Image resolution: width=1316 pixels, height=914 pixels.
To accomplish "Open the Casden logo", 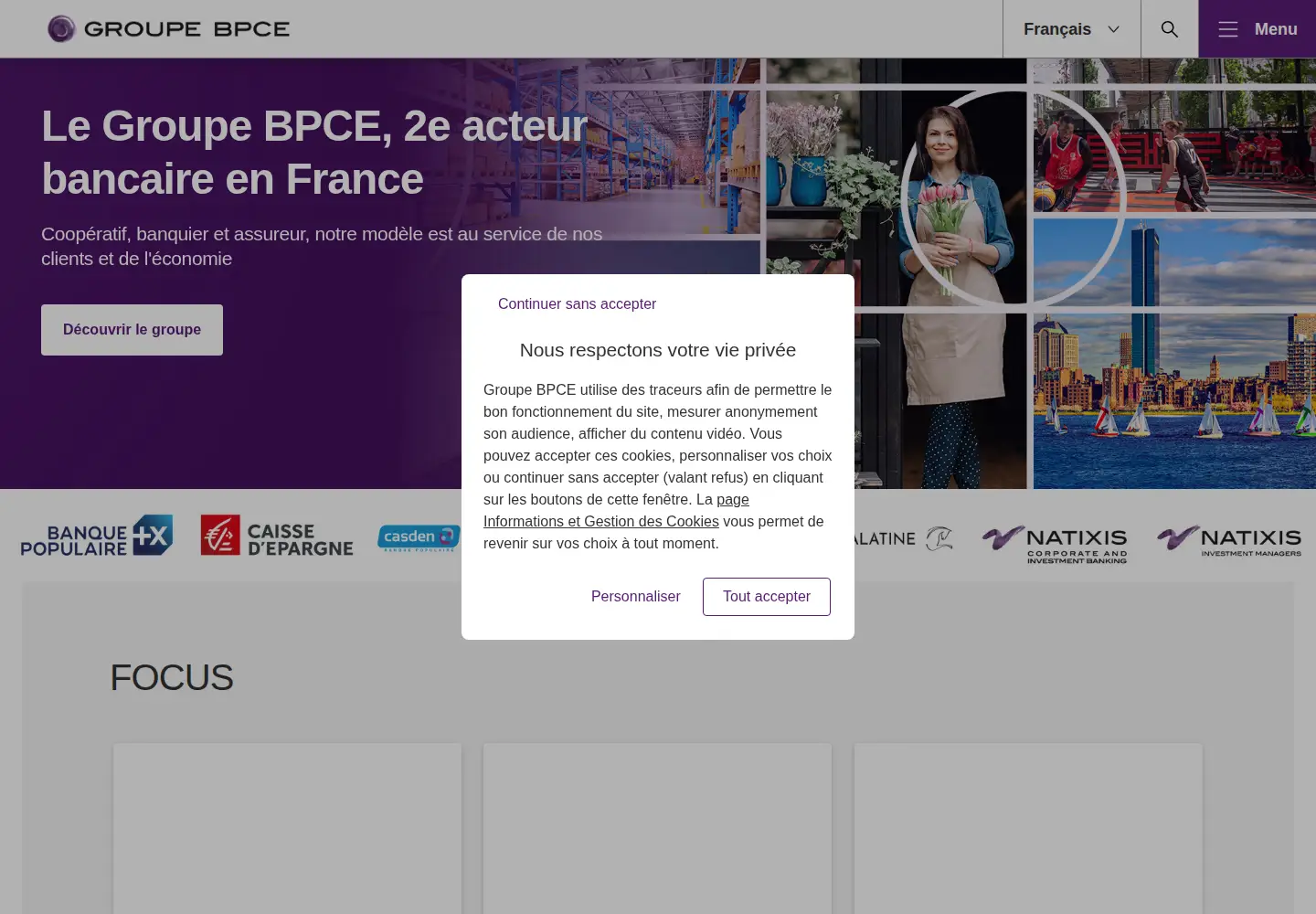I will pyautogui.click(x=419, y=537).
